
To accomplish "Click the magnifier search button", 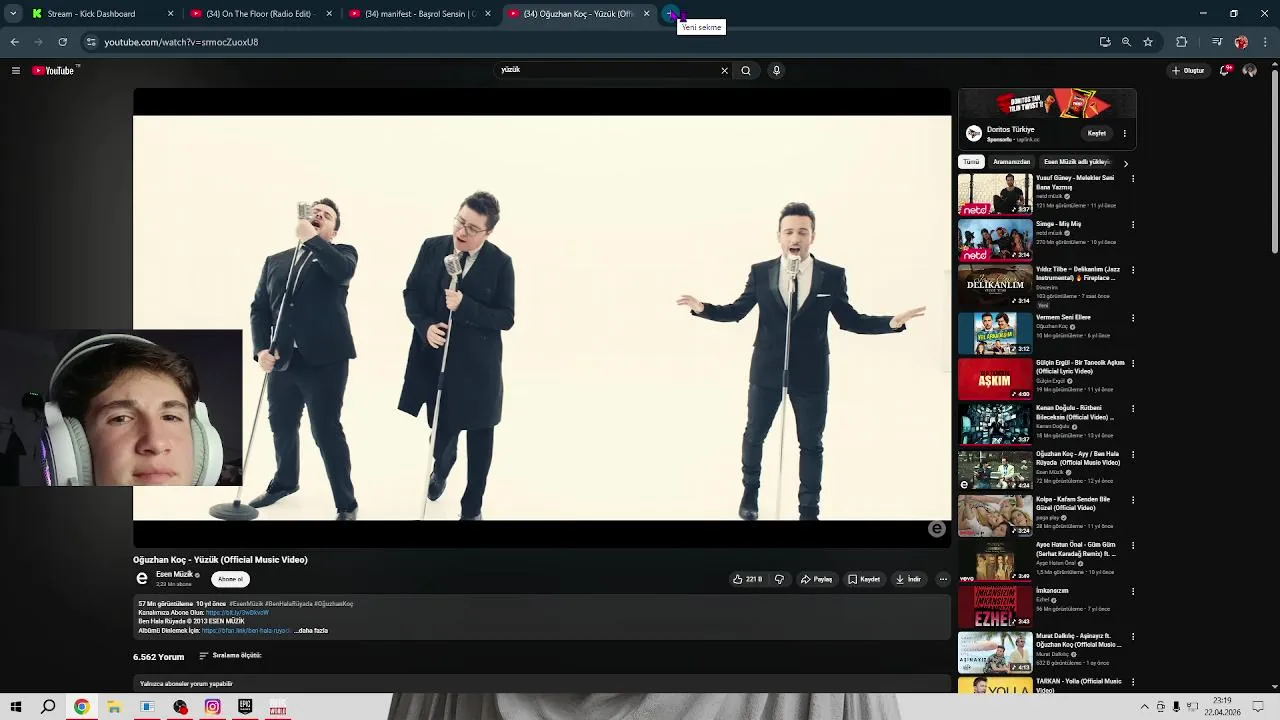I will pyautogui.click(x=745, y=70).
